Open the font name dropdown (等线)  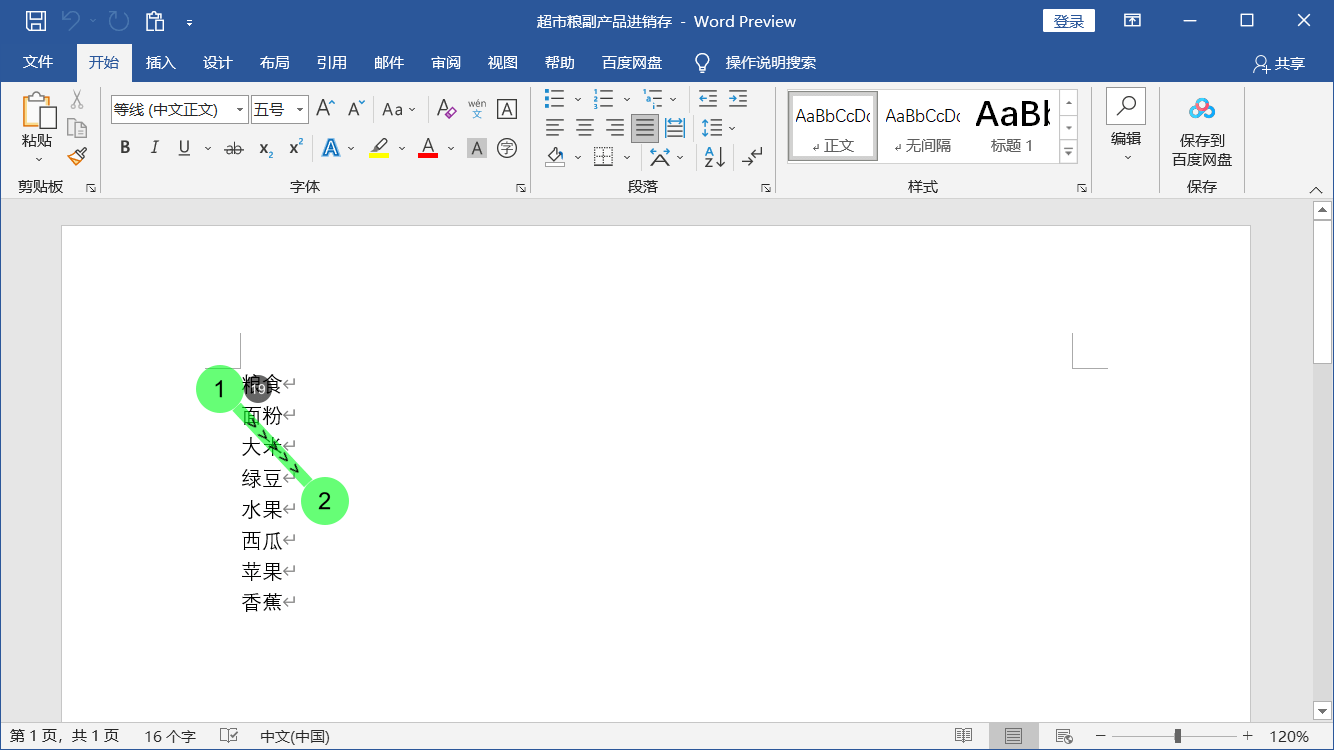pos(240,110)
